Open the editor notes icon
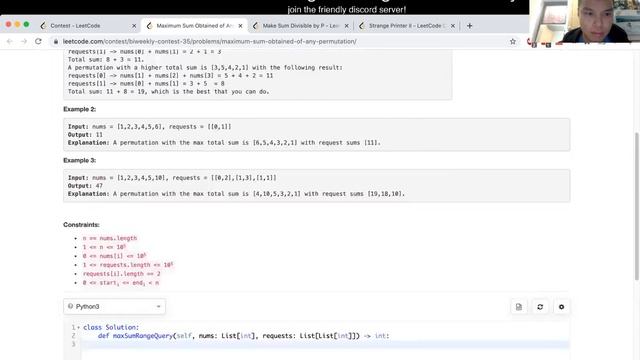 pyautogui.click(x=519, y=307)
